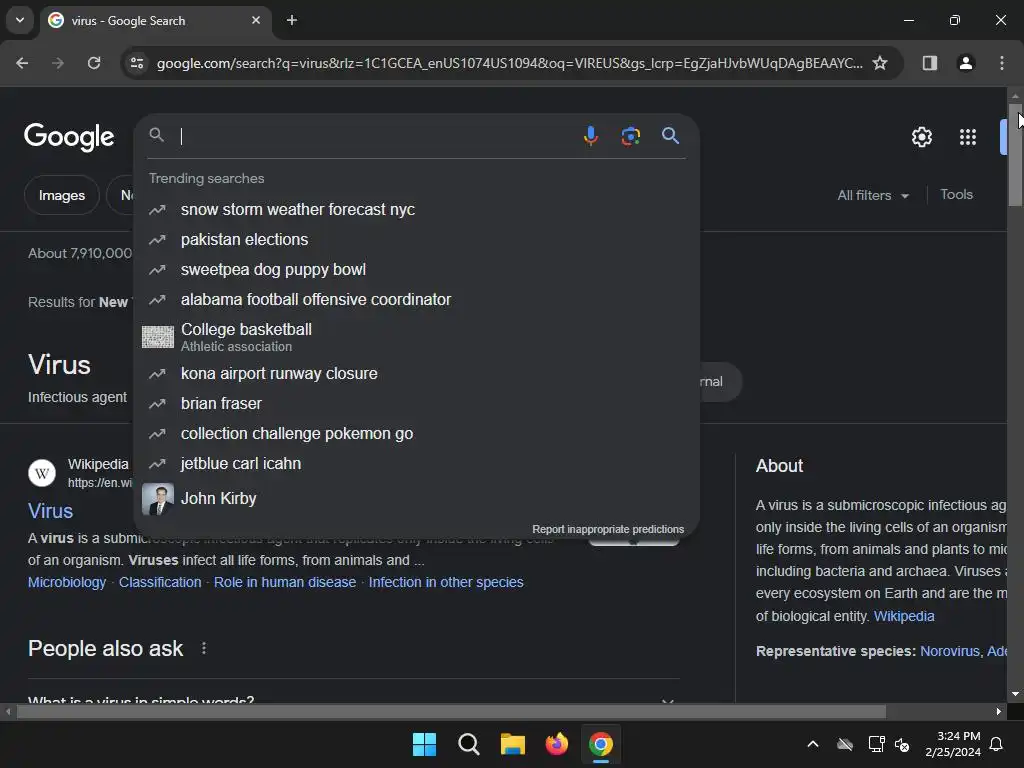Click the Chrome taskbar icon
Viewport: 1024px width, 768px height.
pos(601,744)
